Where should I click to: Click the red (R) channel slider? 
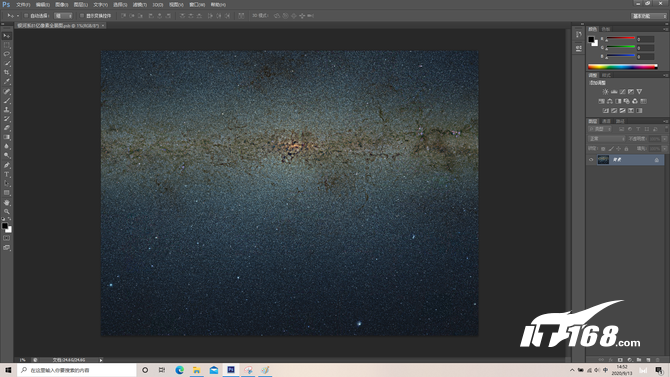coord(620,38)
